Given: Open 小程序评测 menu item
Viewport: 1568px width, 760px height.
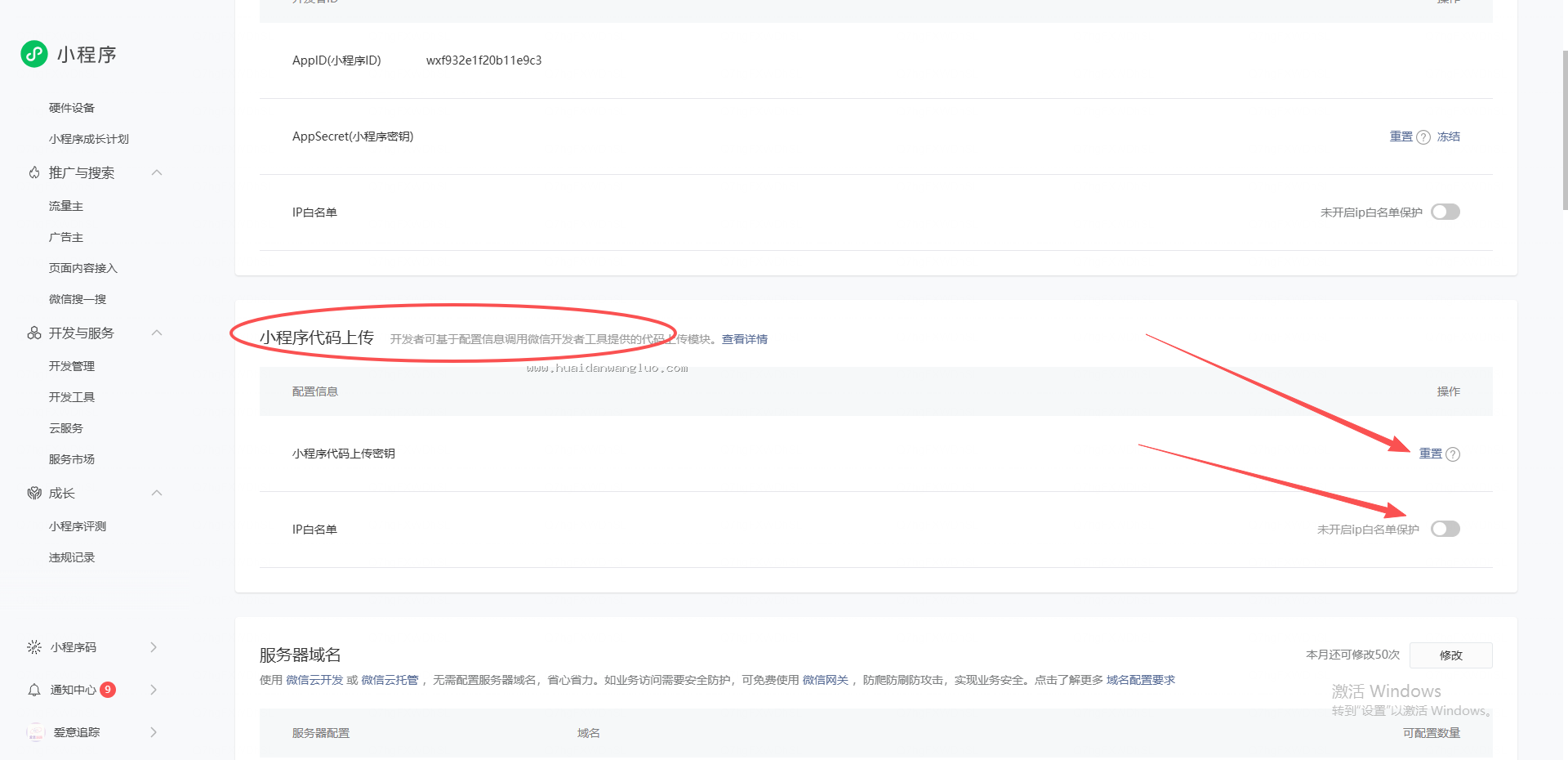Looking at the screenshot, I should pyautogui.click(x=78, y=526).
